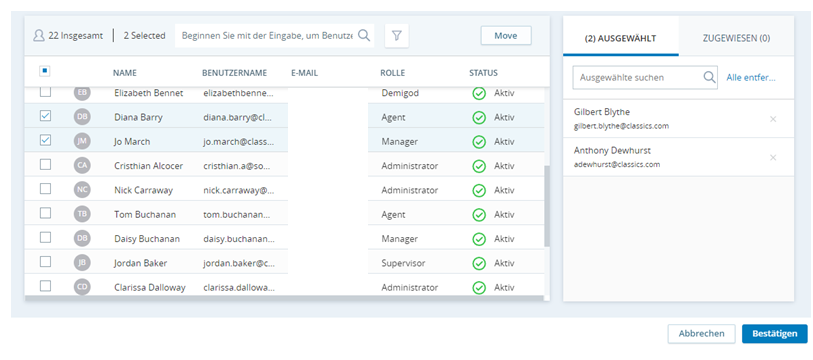Click Aktiv status check icon for Jo March
This screenshot has width=813, height=360.
pyautogui.click(x=479, y=141)
